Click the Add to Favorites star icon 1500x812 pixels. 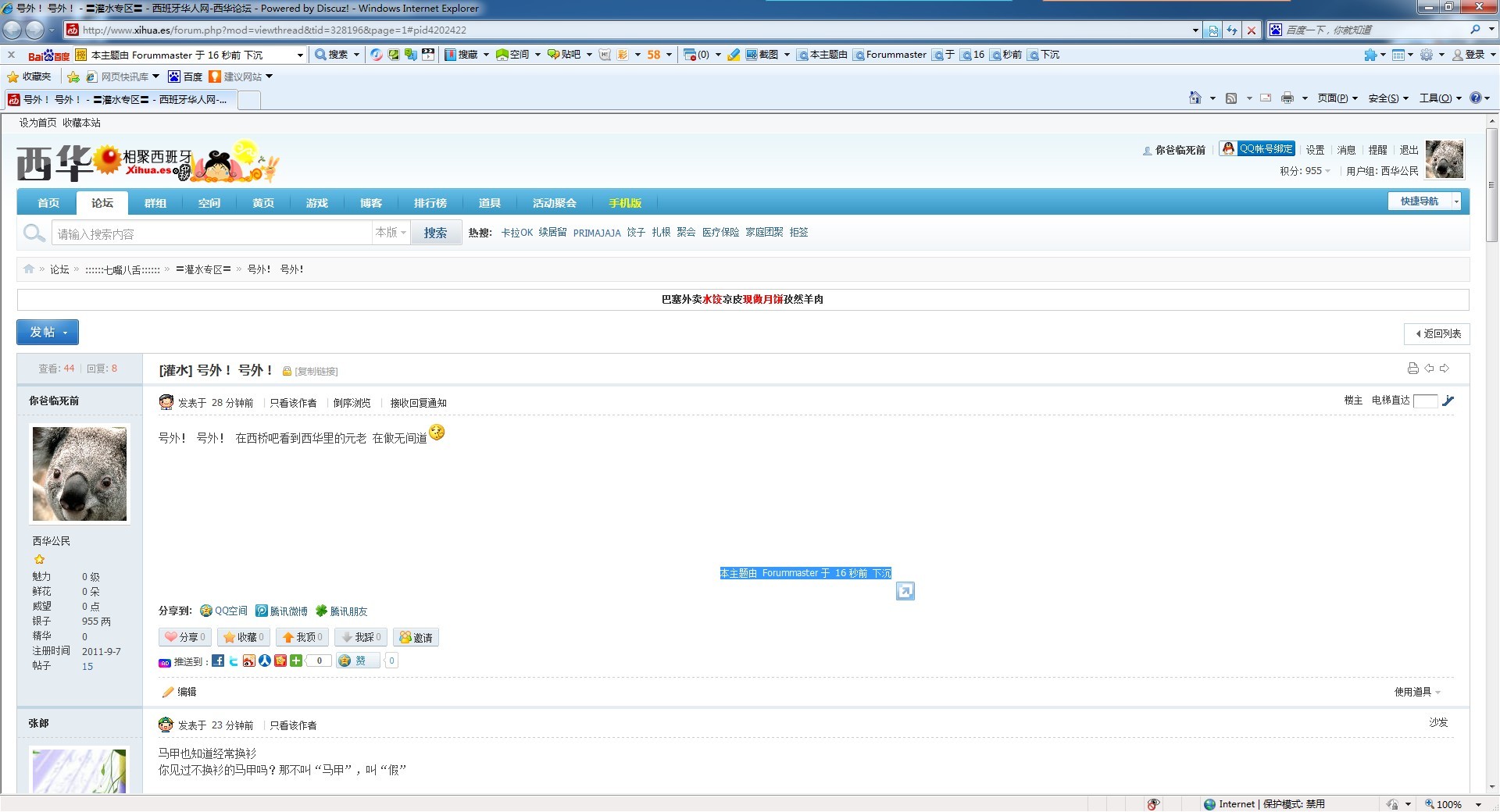tap(73, 77)
